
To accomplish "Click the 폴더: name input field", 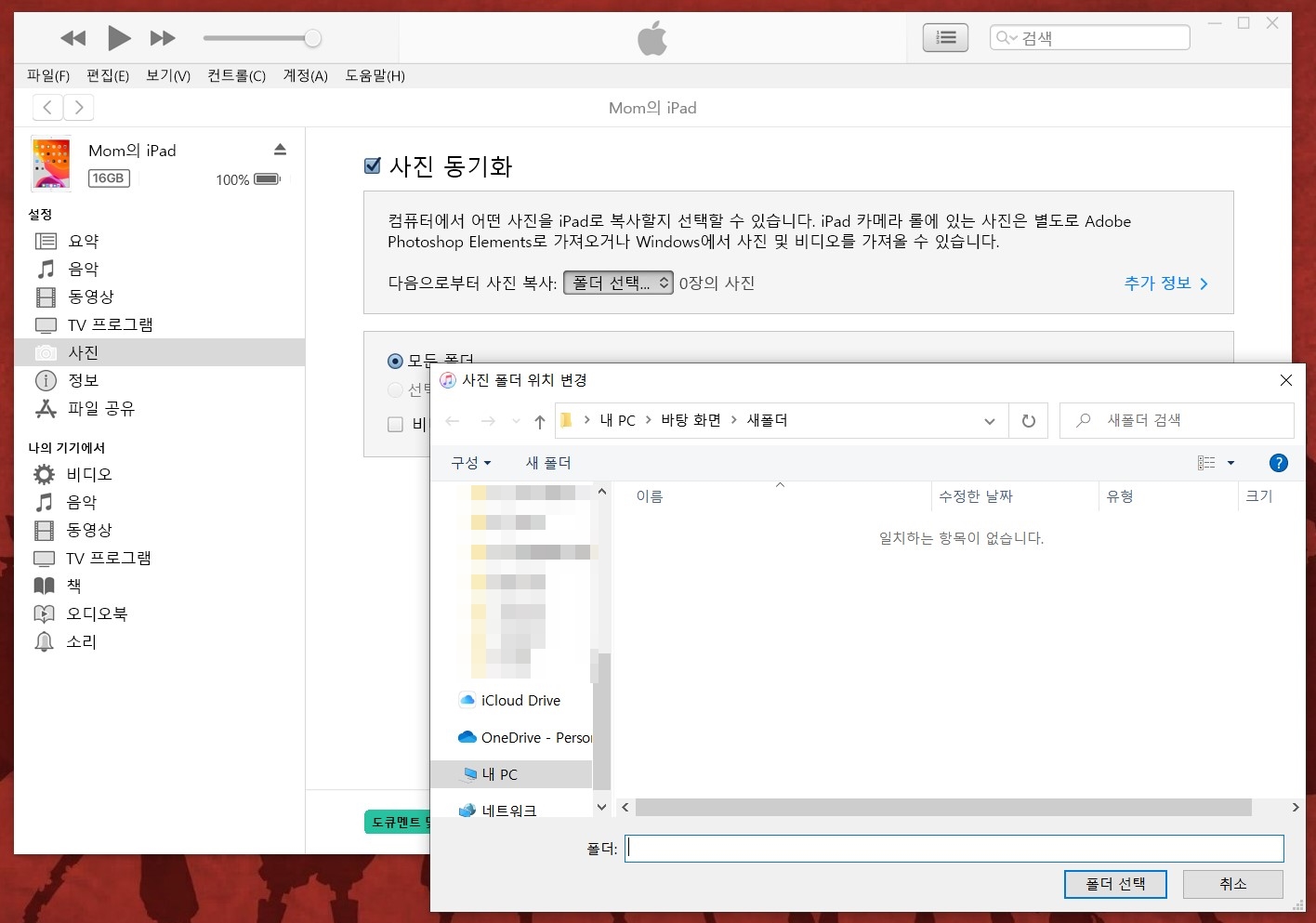I will click(x=954, y=848).
